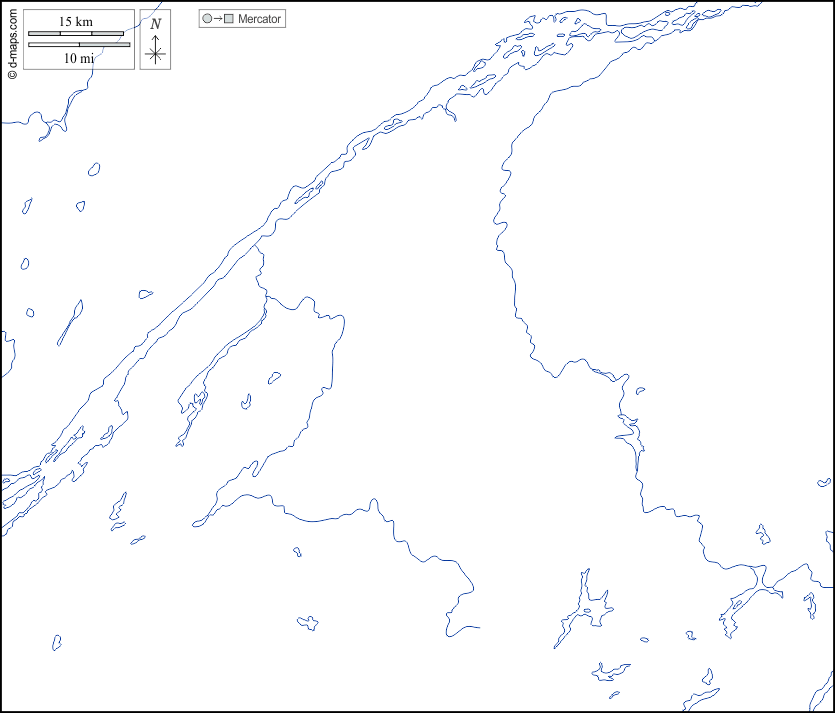The width and height of the screenshot is (835, 713).
Task: Click the letter N above the compass arrow
Action: click(x=155, y=23)
